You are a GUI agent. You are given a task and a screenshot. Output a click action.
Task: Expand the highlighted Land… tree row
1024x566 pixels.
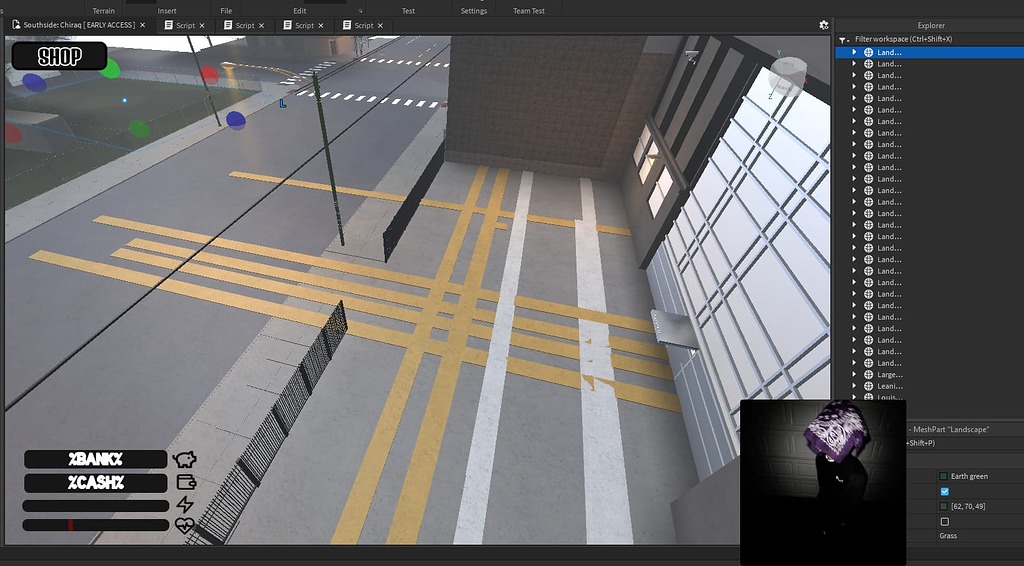[x=854, y=52]
